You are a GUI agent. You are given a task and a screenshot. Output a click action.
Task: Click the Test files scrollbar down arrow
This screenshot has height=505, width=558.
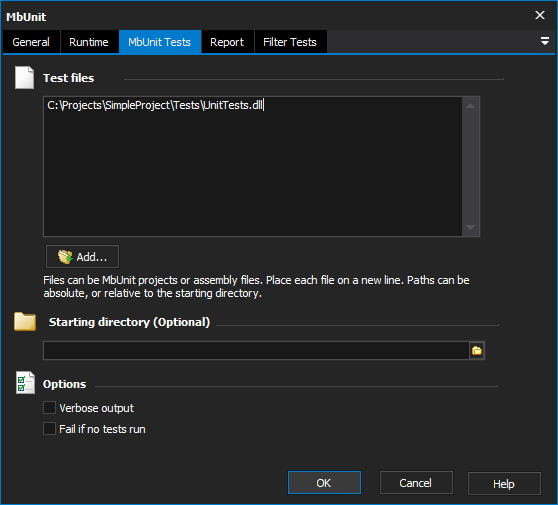(470, 227)
